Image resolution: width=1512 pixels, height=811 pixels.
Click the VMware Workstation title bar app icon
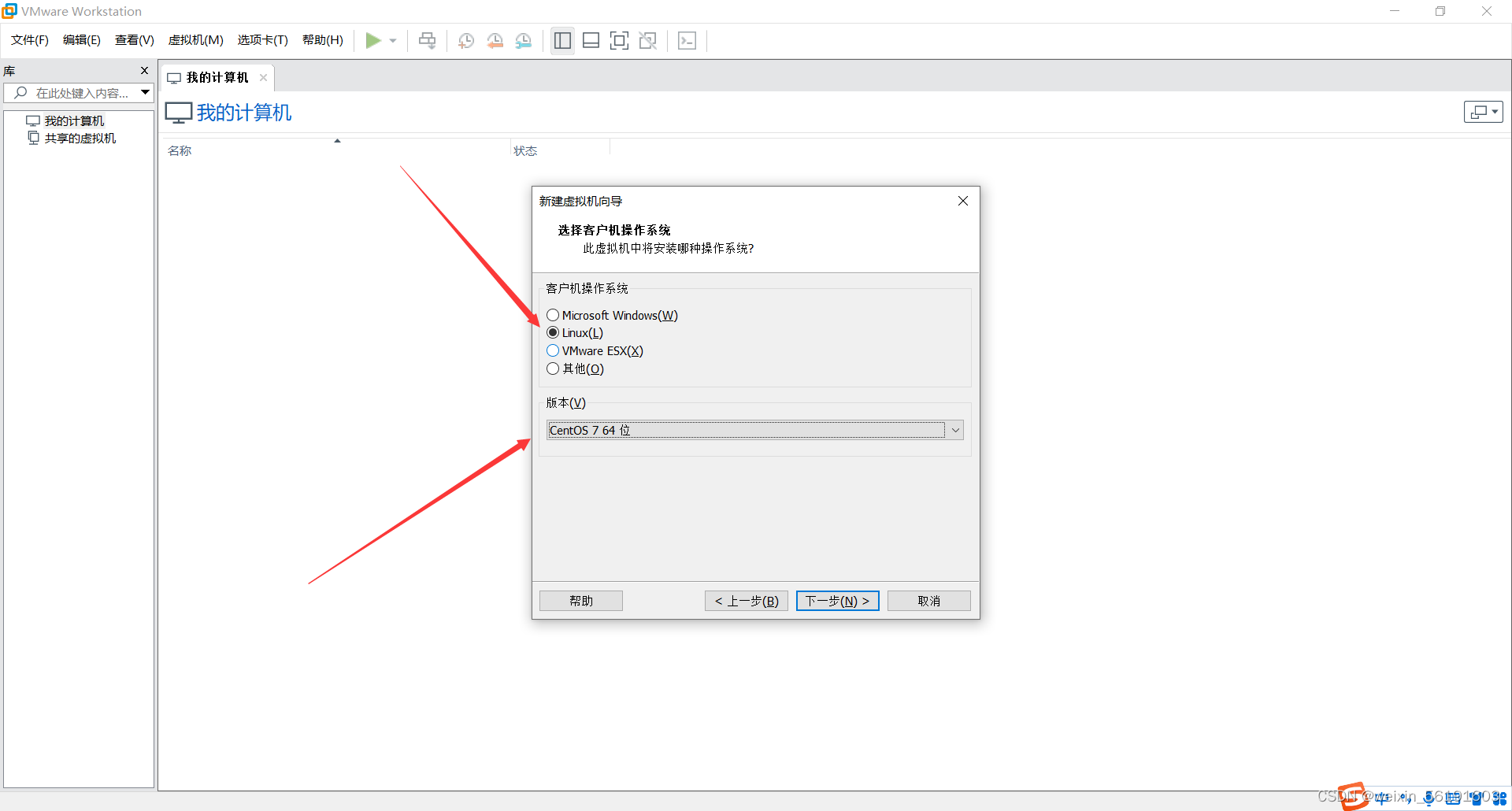9,11
